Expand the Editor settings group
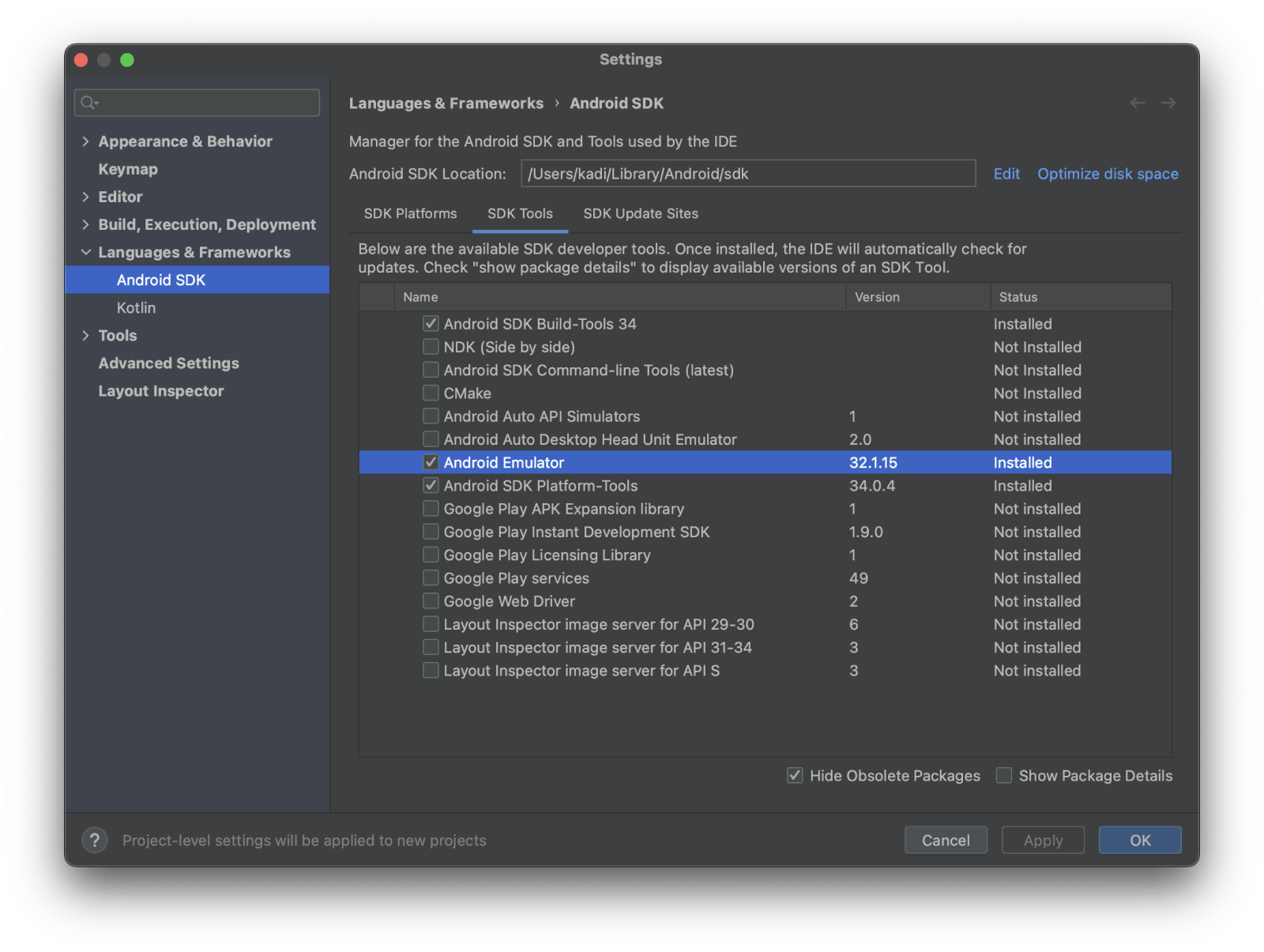Screen dimensions: 1264x952 85,197
